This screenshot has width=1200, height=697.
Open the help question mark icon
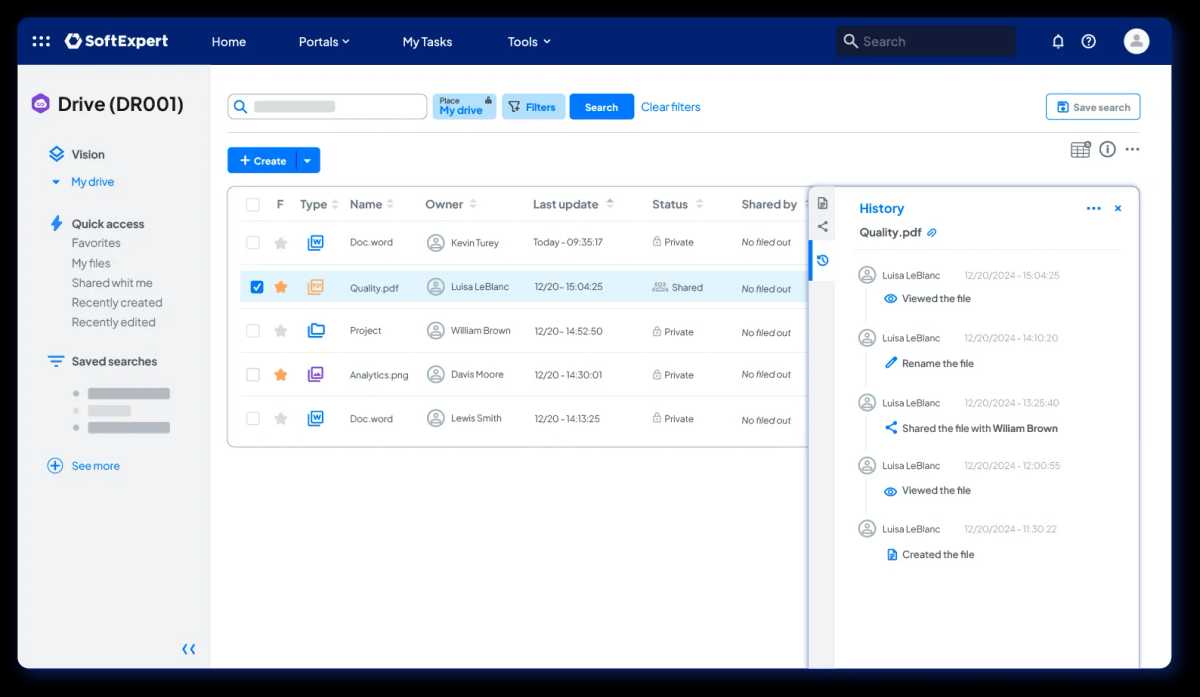[1089, 41]
